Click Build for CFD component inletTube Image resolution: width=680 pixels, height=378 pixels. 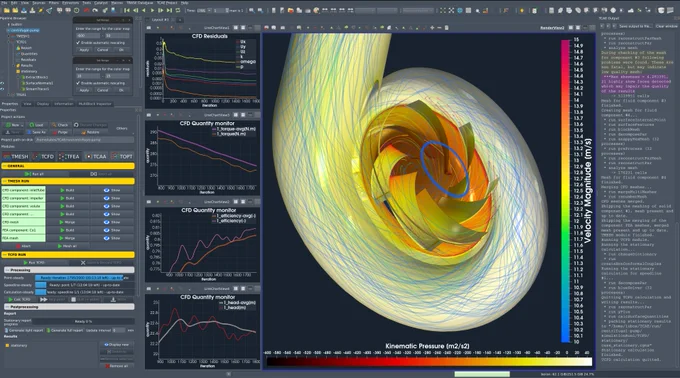click(67, 190)
